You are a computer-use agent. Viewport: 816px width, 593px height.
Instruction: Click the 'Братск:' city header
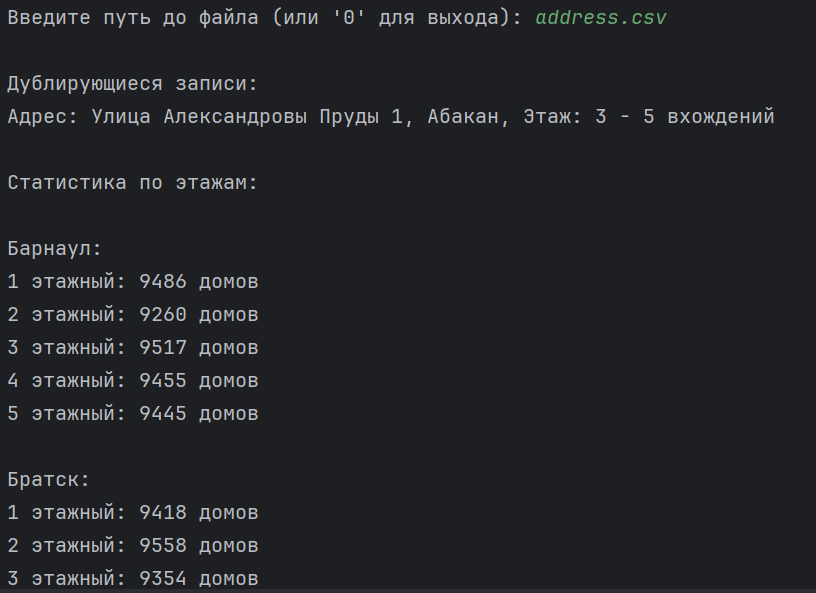click(48, 480)
